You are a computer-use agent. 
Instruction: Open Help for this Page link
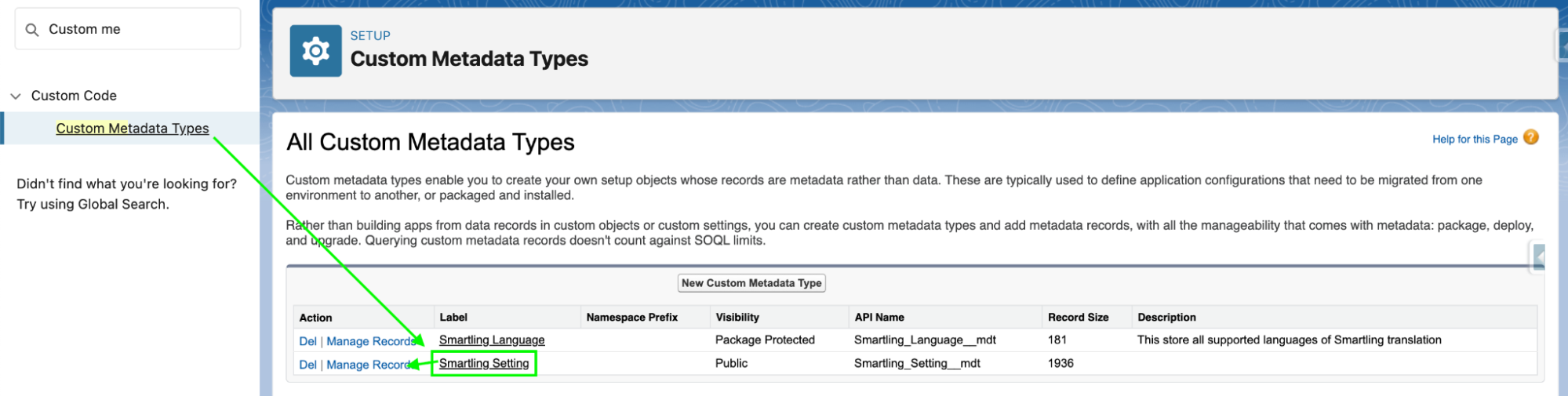point(1474,139)
